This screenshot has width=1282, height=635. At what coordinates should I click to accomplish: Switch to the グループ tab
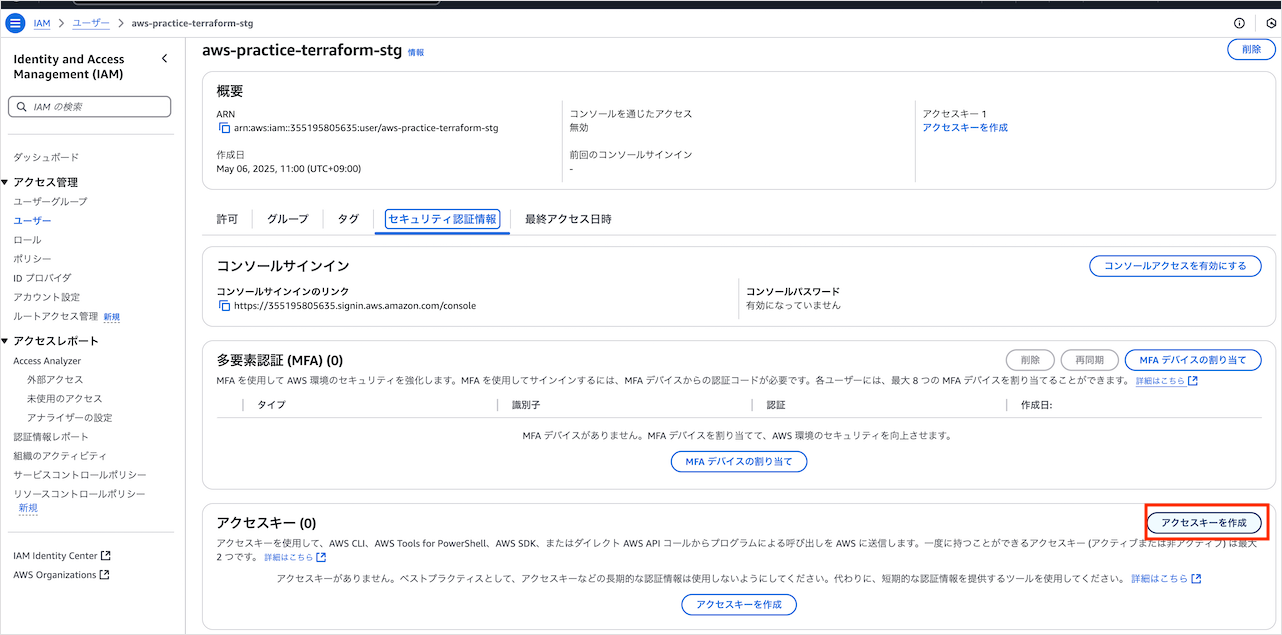point(288,219)
